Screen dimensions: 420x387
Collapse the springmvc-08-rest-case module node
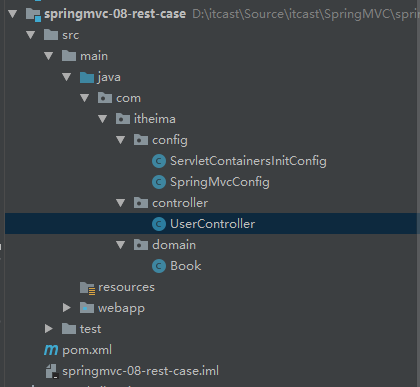13,14
